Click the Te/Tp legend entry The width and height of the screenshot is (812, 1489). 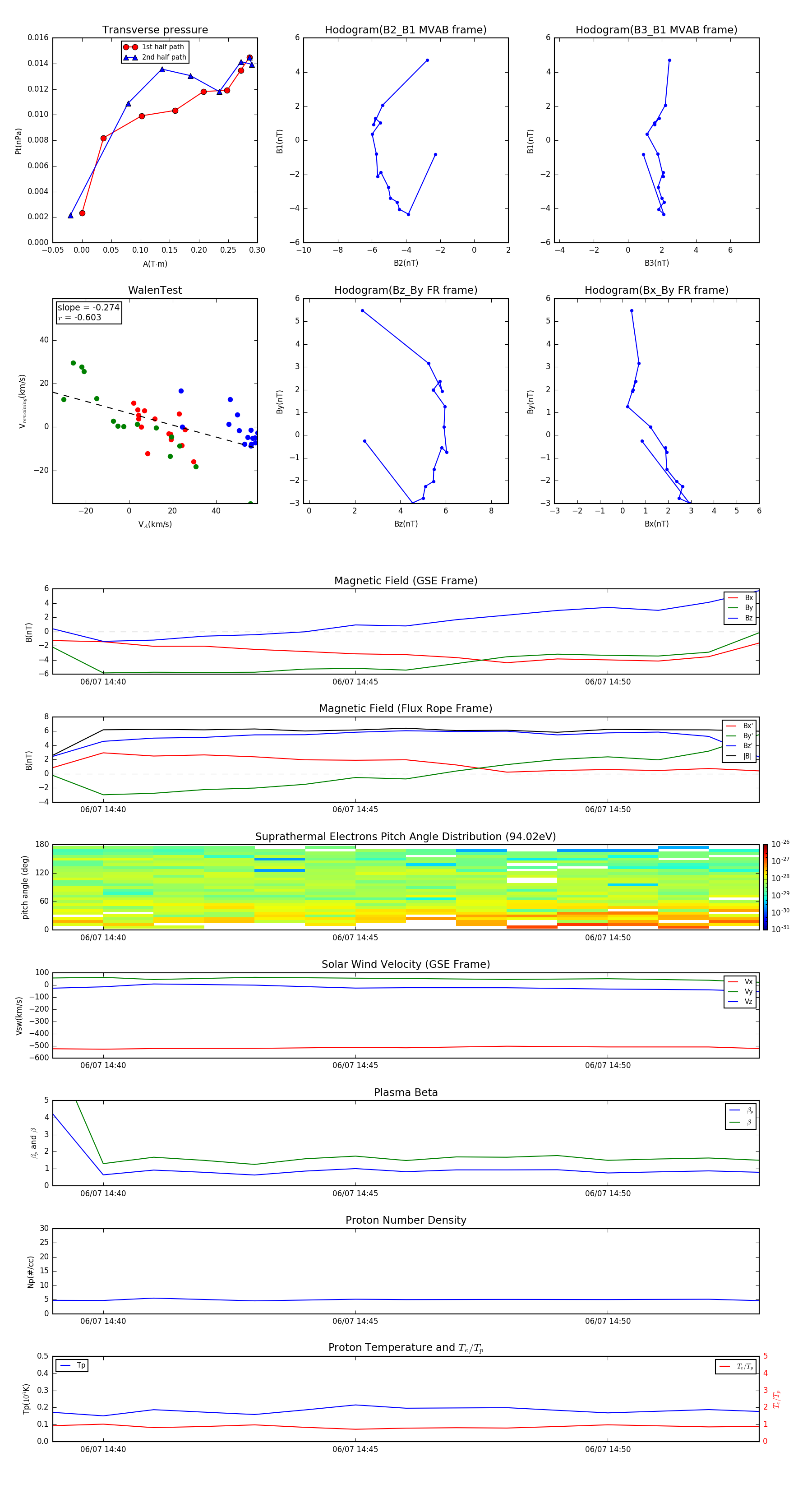click(x=736, y=1367)
